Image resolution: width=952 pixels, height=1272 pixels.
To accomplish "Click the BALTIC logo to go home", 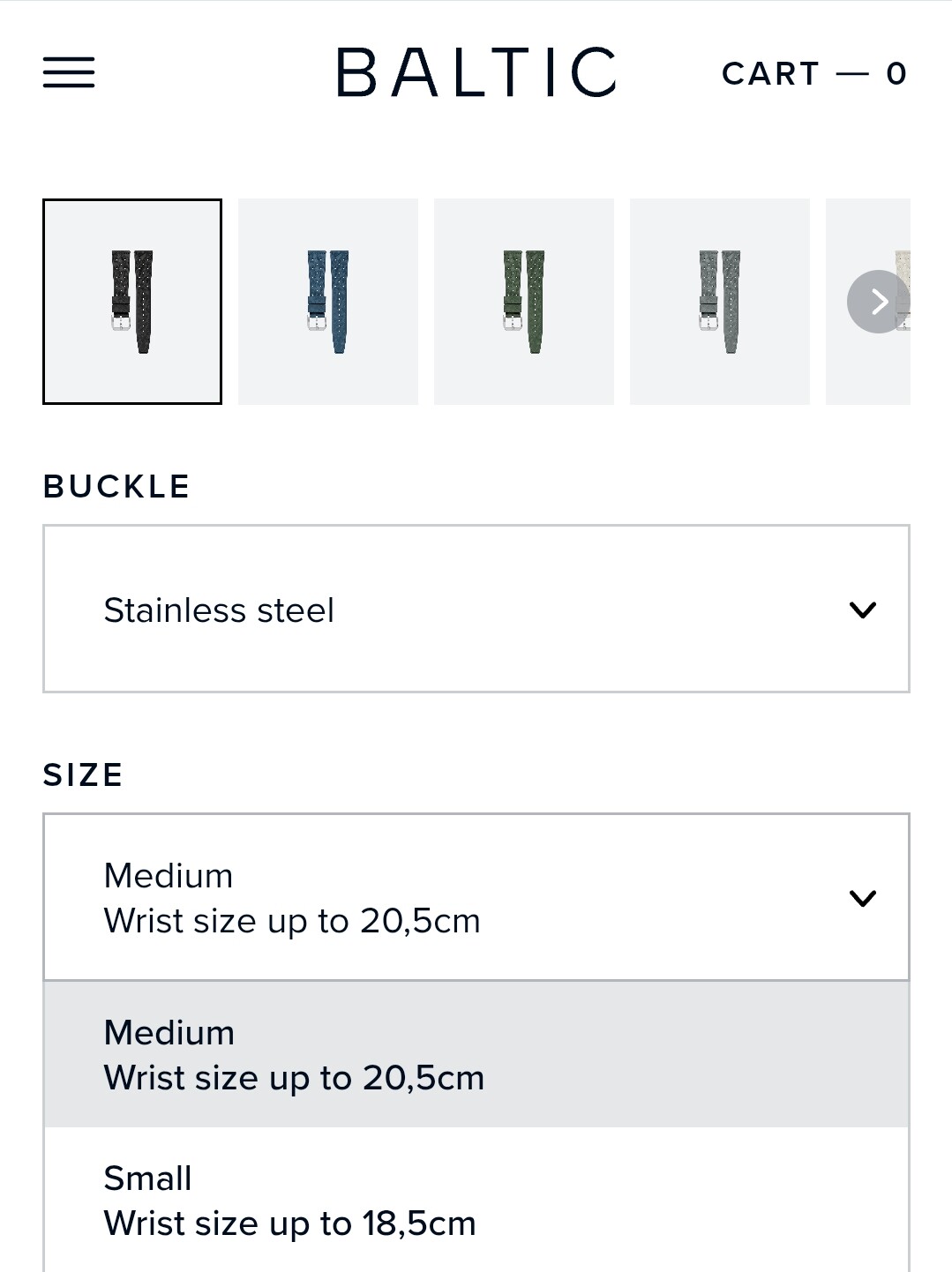I will click(x=476, y=72).
